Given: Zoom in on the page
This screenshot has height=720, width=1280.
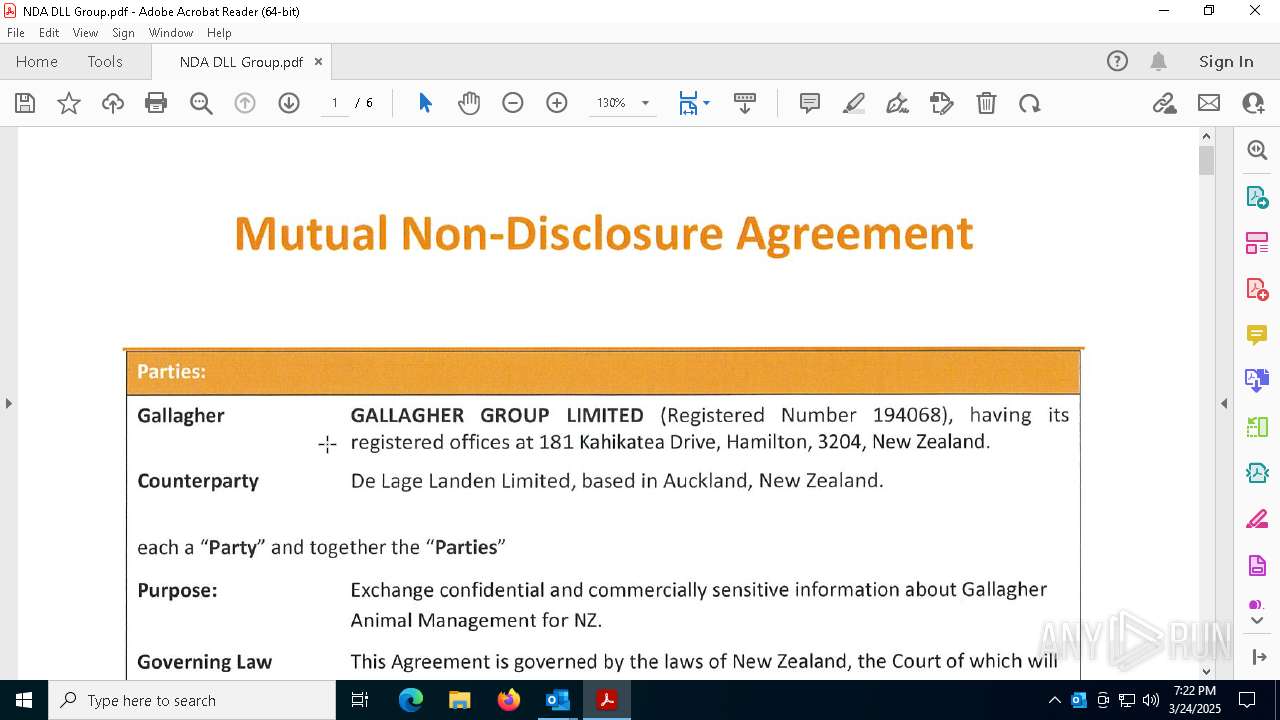Looking at the screenshot, I should pos(557,103).
